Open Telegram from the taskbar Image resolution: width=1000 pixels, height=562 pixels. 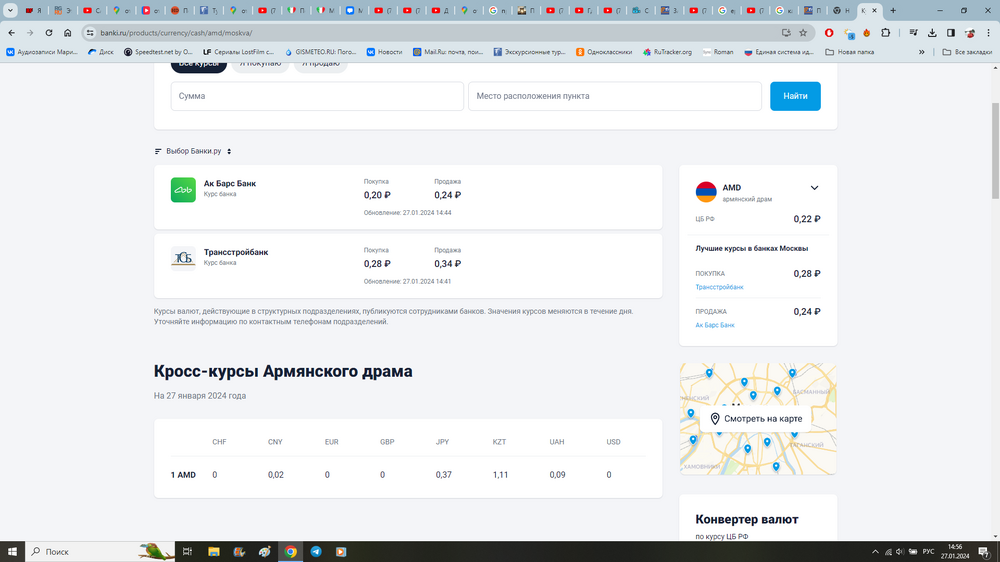pyautogui.click(x=316, y=552)
